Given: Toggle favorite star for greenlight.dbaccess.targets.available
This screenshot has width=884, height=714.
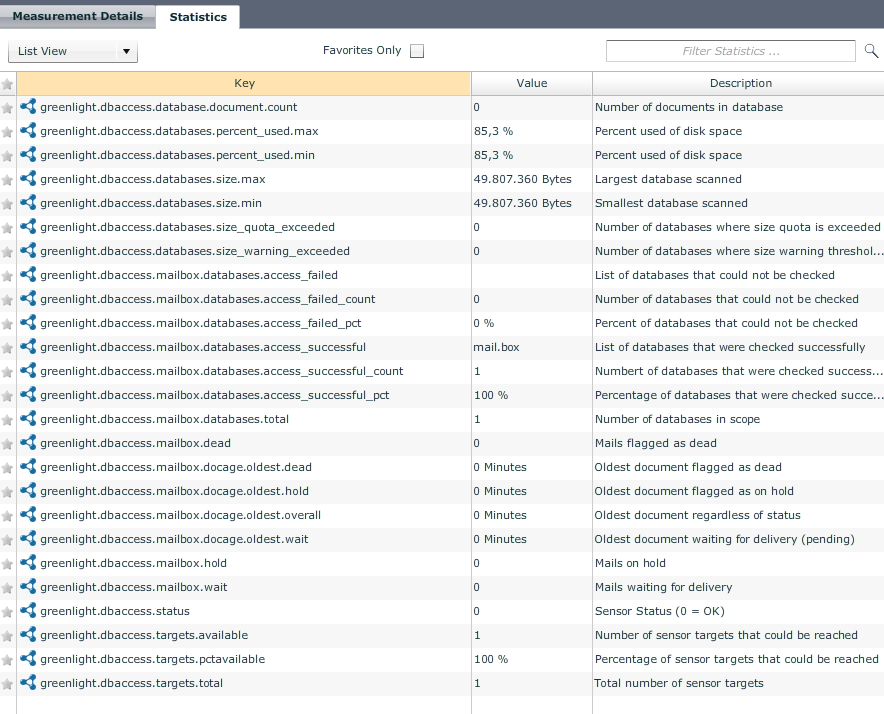Looking at the screenshot, I should (8, 635).
